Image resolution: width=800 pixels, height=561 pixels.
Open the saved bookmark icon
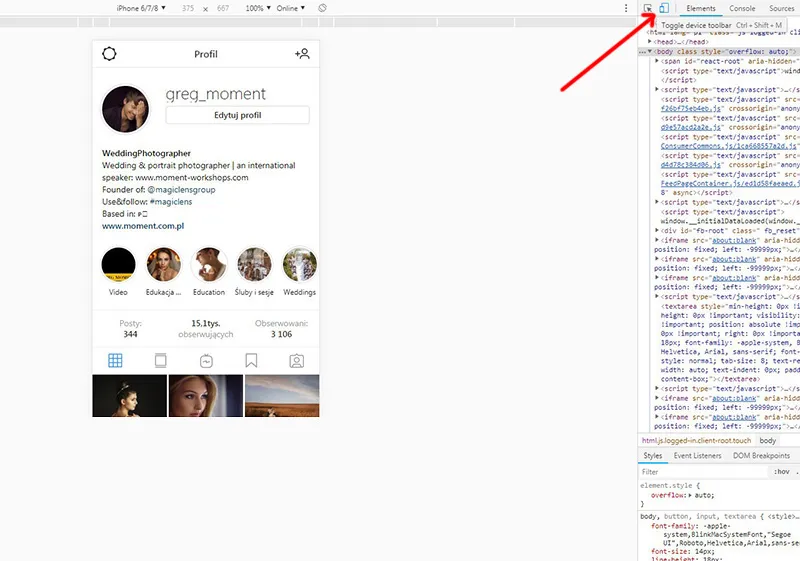pyautogui.click(x=251, y=361)
